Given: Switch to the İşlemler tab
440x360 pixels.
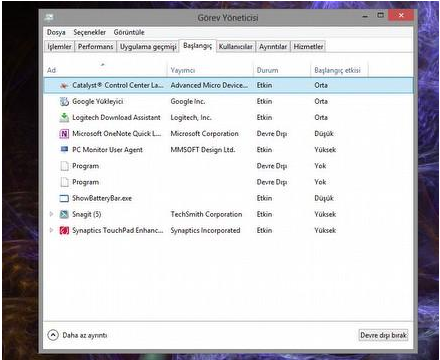Looking at the screenshot, I should [59, 47].
